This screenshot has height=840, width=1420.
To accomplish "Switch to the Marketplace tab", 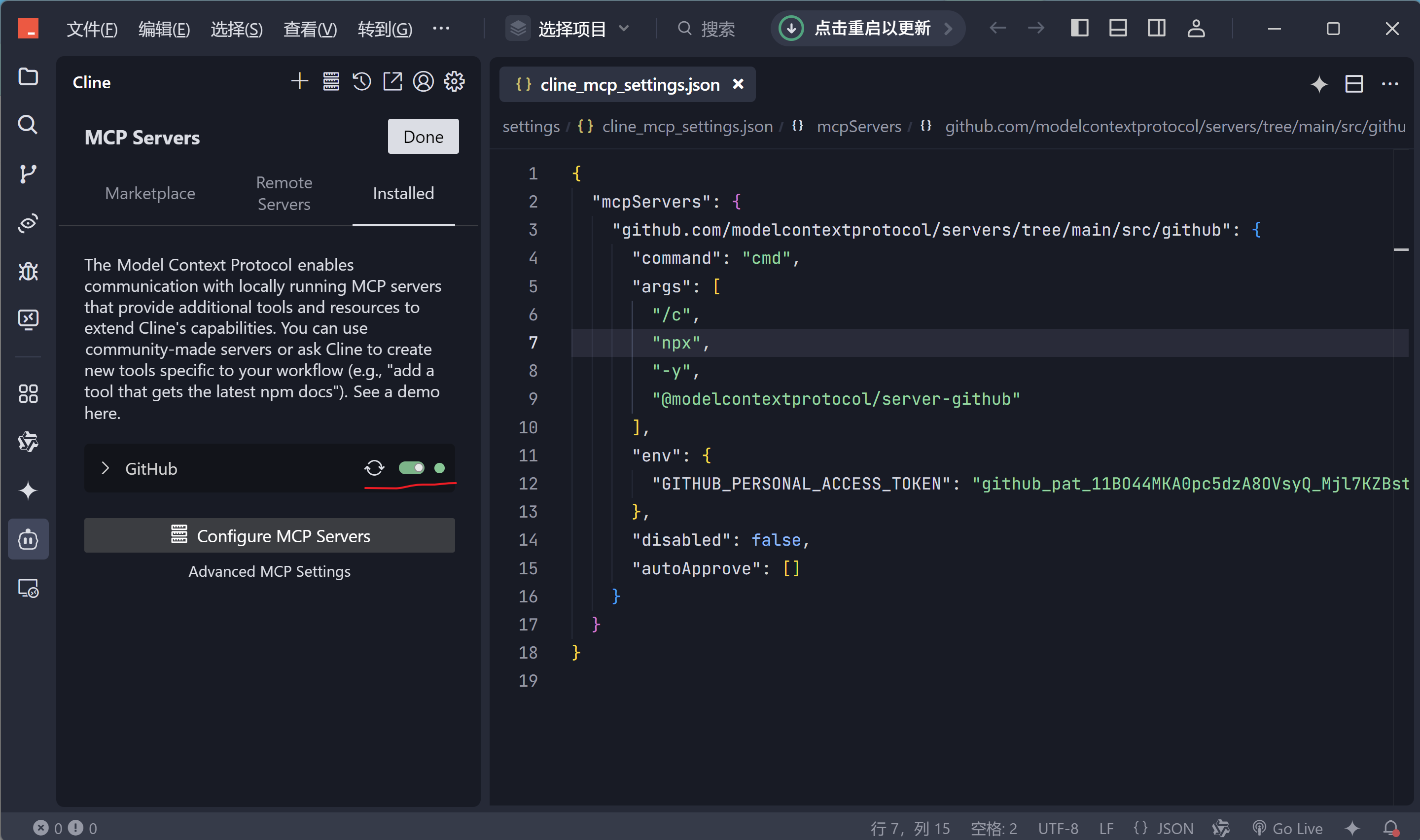I will [150, 194].
